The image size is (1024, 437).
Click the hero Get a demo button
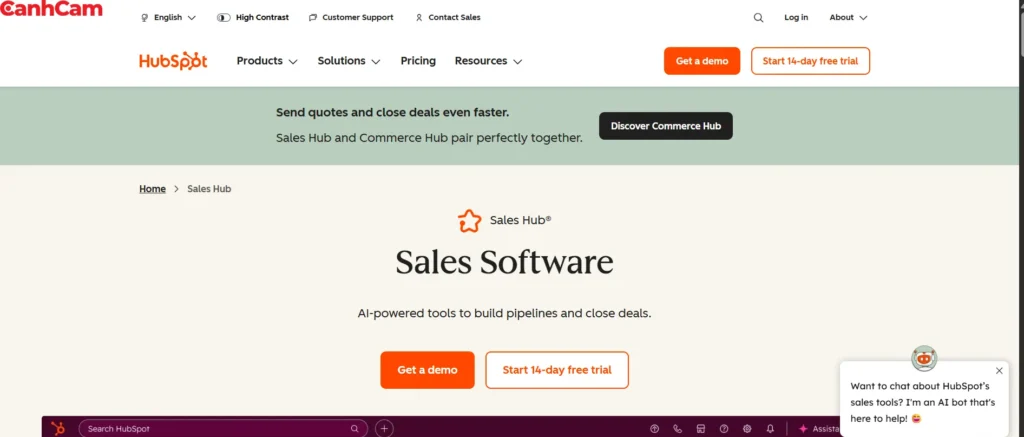427,370
